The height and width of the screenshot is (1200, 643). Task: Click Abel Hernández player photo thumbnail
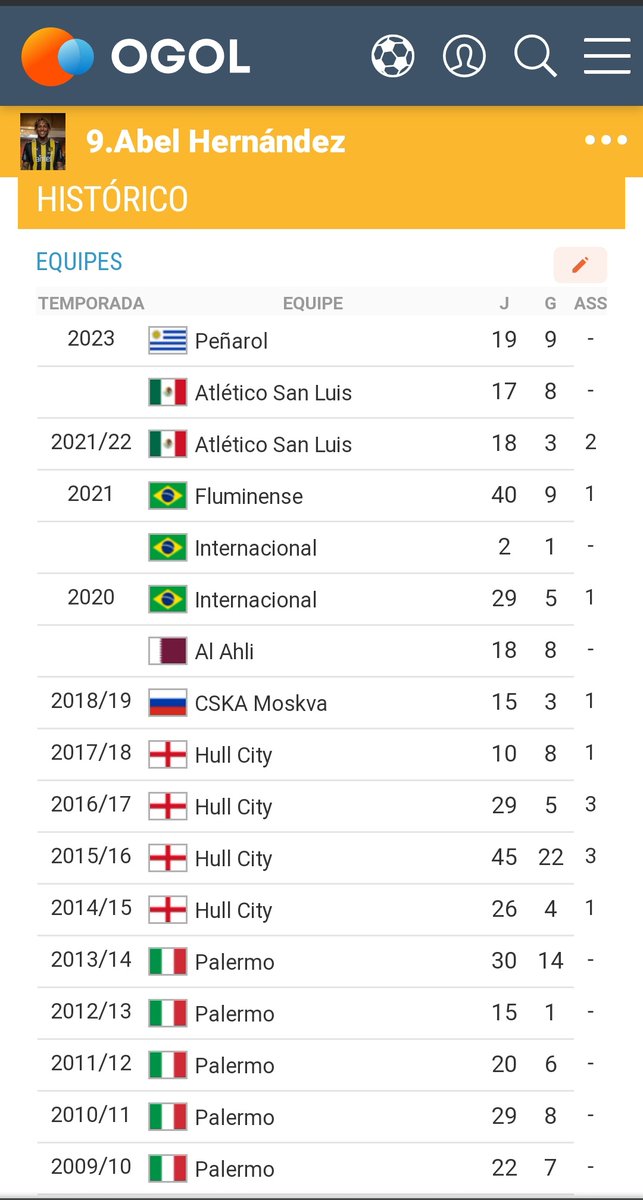click(43, 142)
